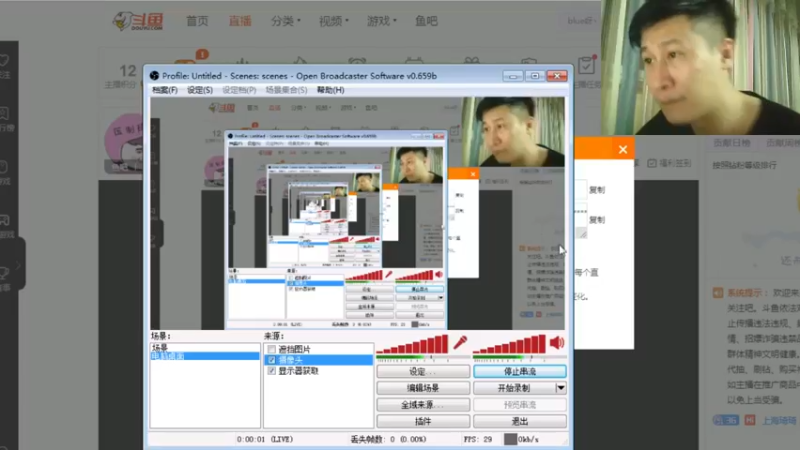This screenshot has width=800, height=450.
Task: Open the 设定(S) menu in OBS
Action: click(x=199, y=90)
